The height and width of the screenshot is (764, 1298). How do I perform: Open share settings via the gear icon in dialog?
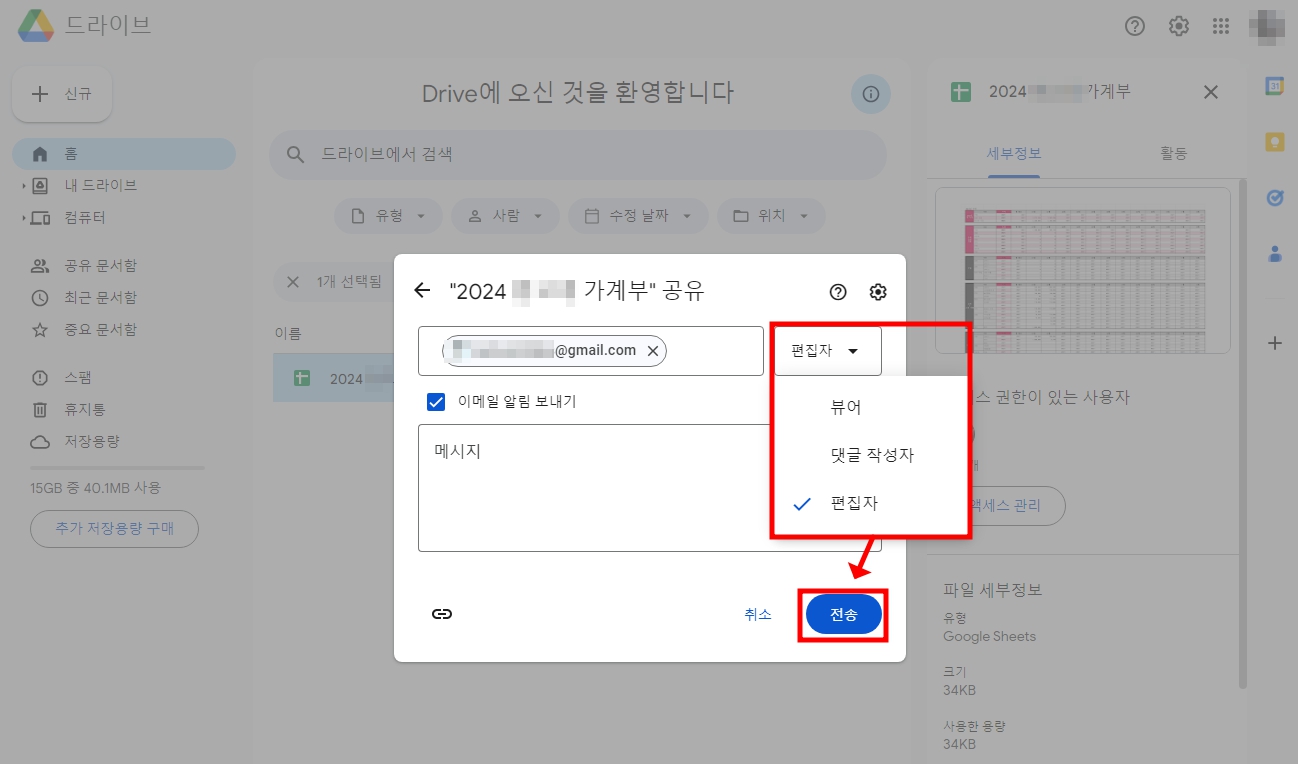(x=877, y=291)
